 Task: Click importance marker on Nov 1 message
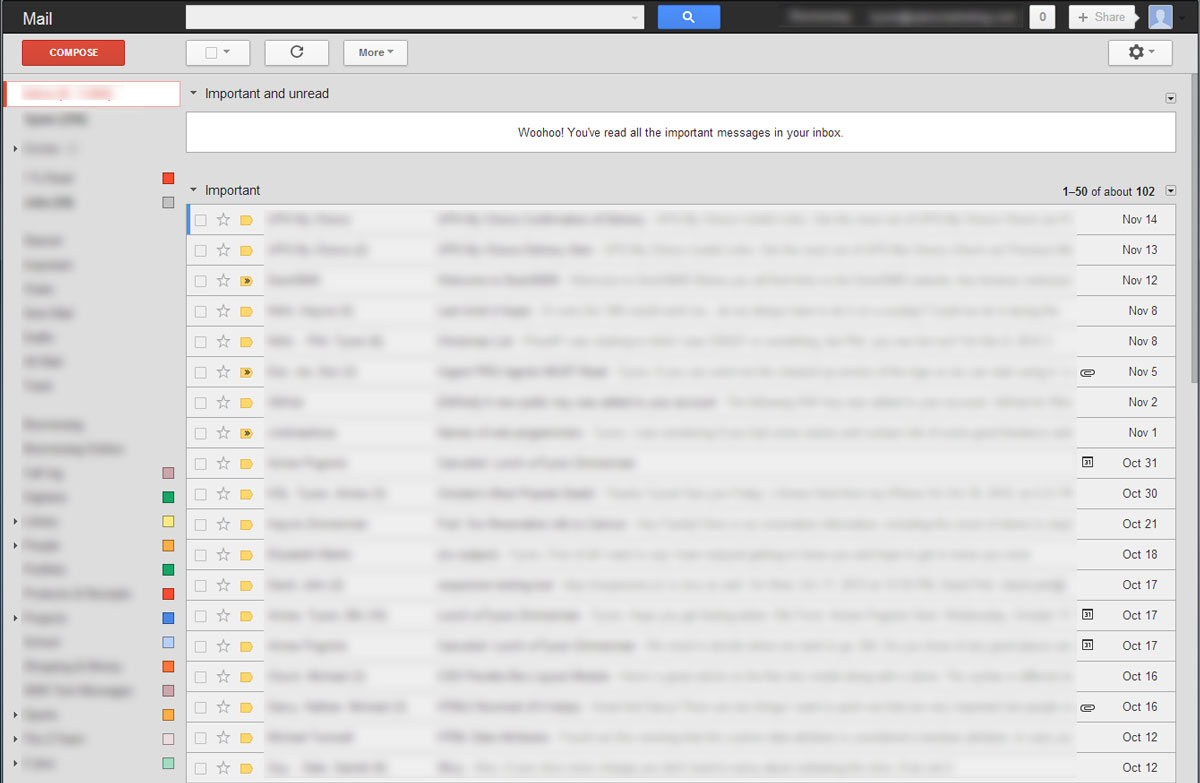click(x=246, y=433)
